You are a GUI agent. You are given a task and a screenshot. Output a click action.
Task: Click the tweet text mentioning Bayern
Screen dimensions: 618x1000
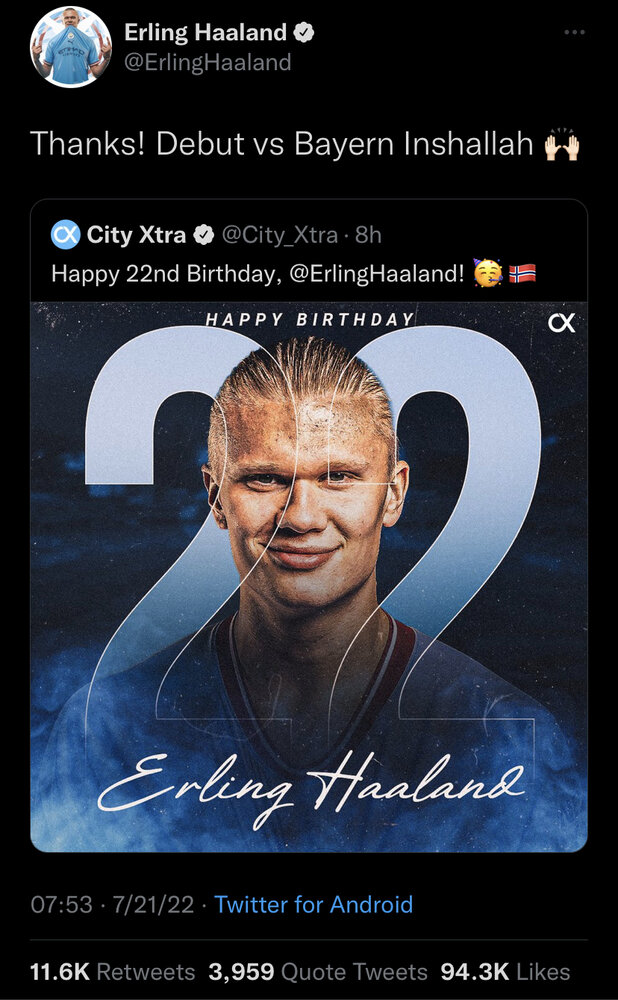pyautogui.click(x=281, y=145)
